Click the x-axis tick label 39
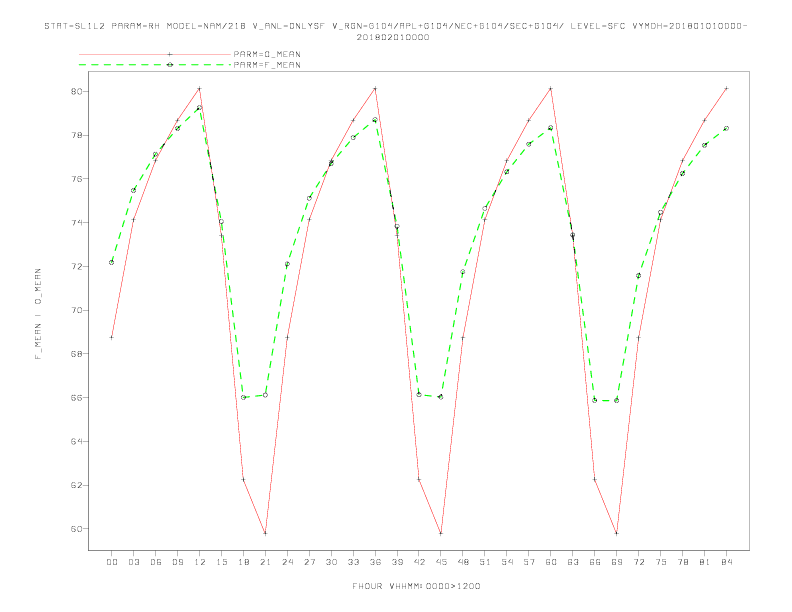Image resolution: width=792 pixels, height=612 pixels. pos(397,562)
